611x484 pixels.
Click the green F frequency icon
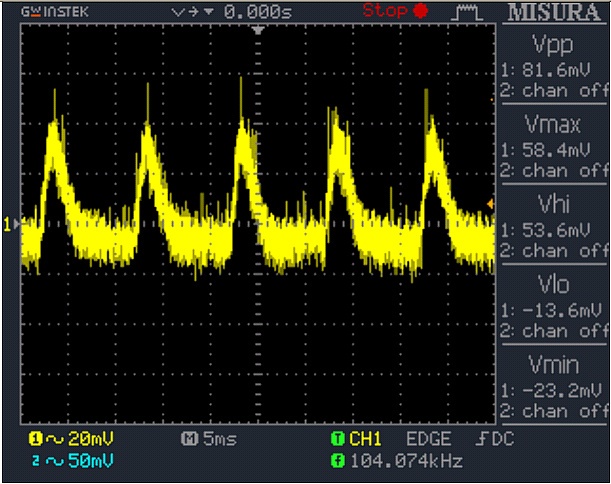337,461
